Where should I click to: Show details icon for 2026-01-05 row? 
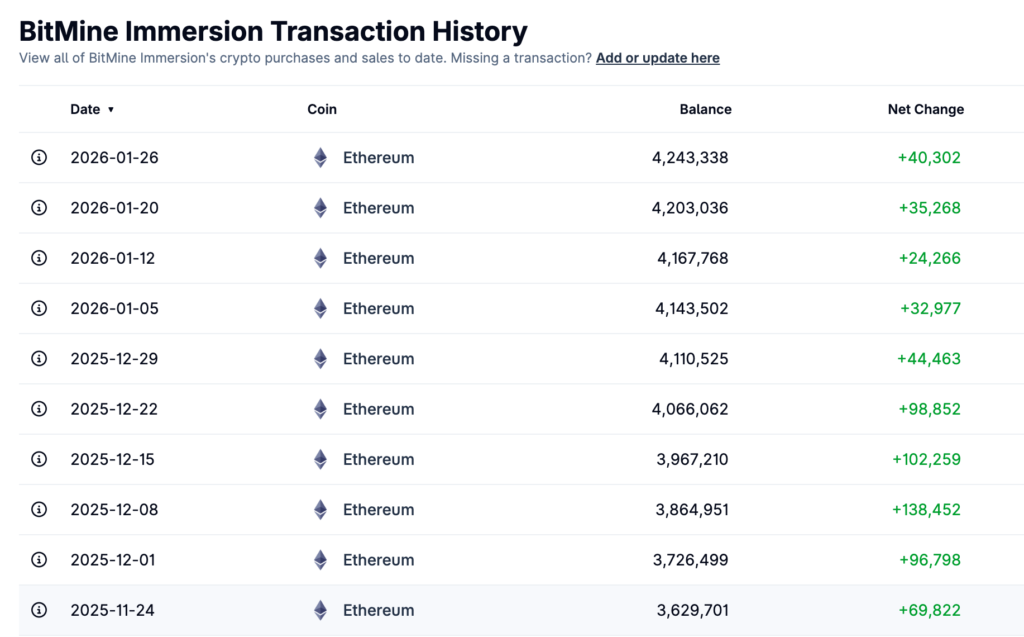click(x=39, y=308)
